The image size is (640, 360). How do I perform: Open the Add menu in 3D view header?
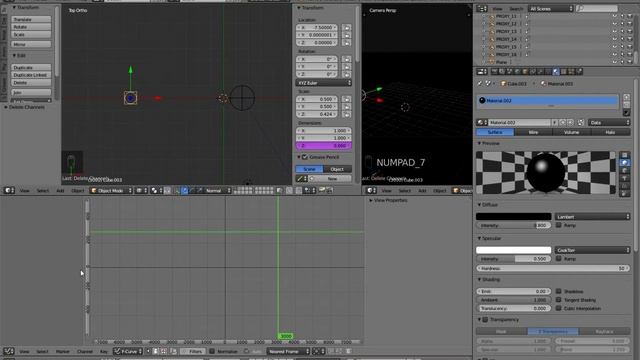click(x=60, y=190)
